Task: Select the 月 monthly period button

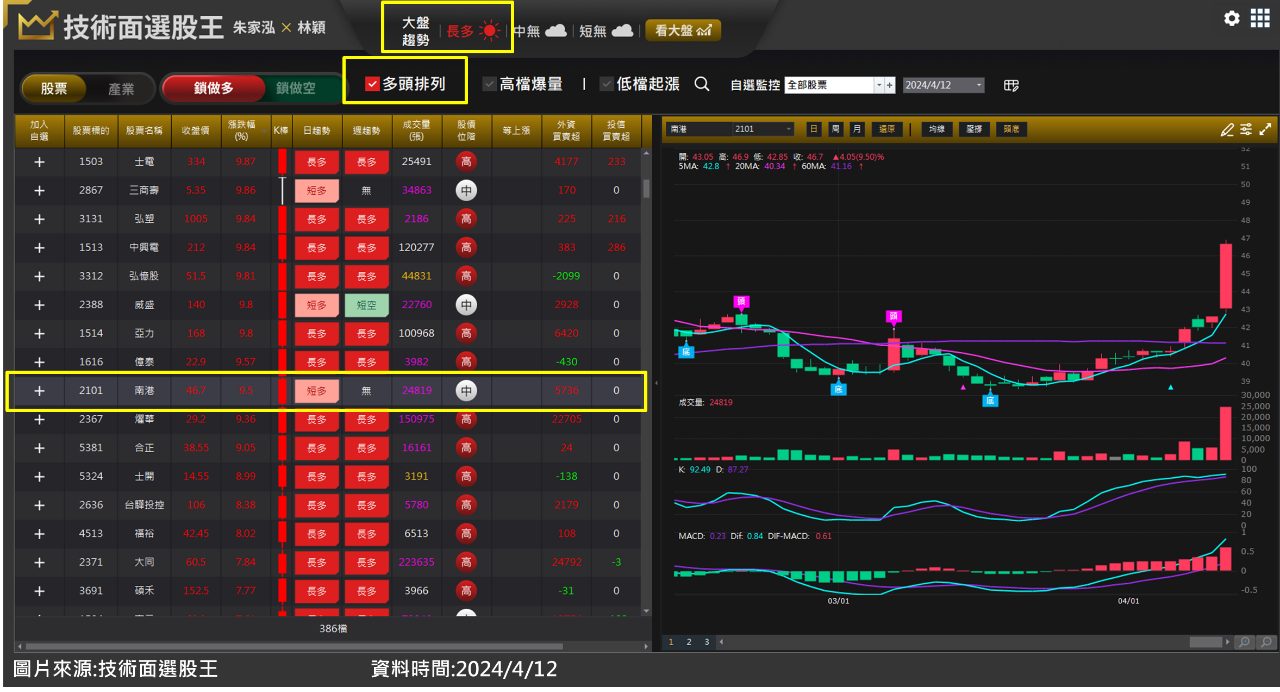Action: 857,129
